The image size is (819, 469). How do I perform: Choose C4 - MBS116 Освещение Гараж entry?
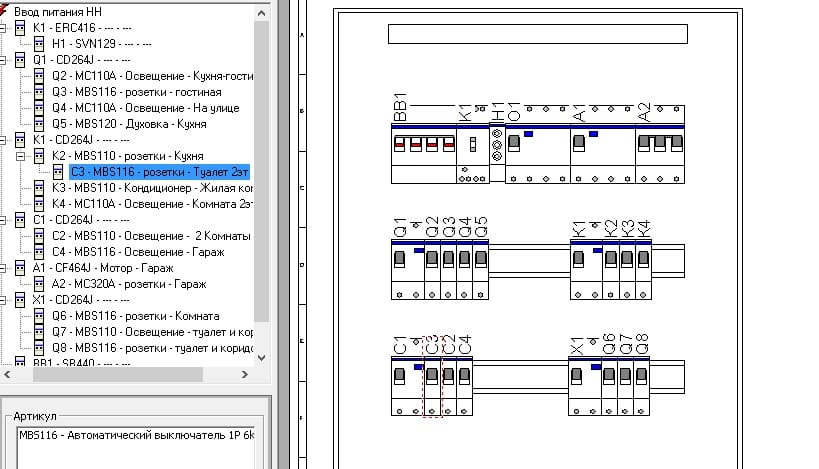pyautogui.click(x=137, y=252)
